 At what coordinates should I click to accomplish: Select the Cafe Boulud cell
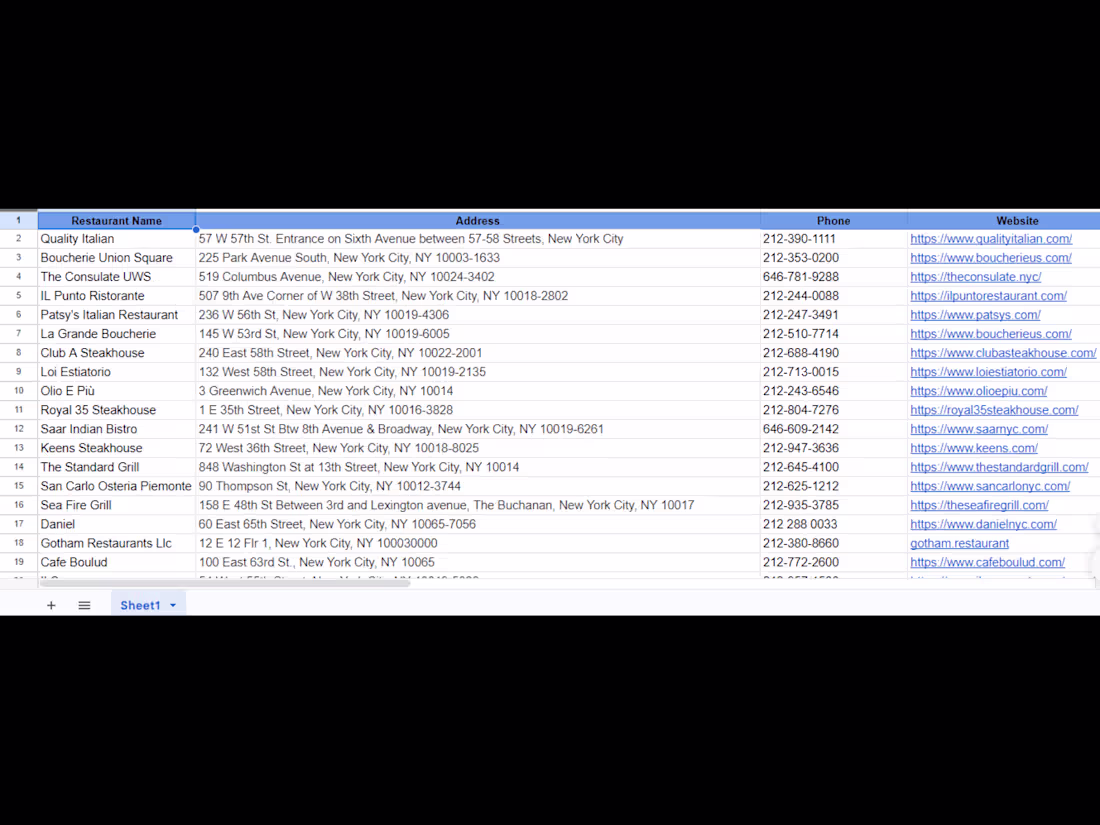(x=116, y=562)
